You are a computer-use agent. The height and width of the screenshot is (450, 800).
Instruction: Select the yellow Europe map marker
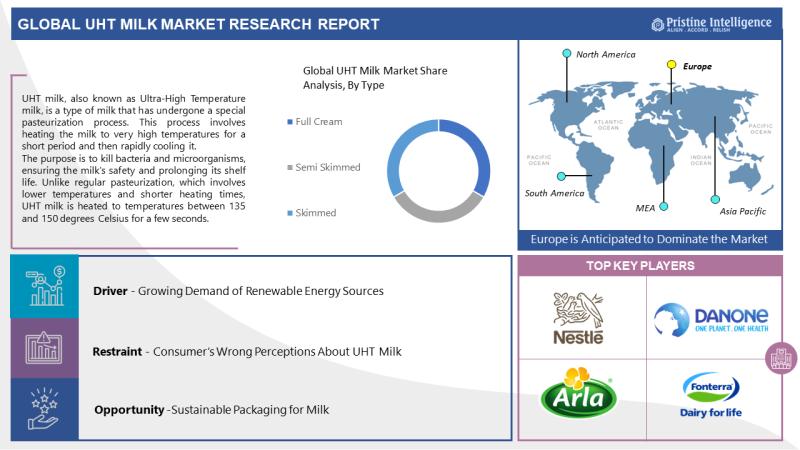672,64
